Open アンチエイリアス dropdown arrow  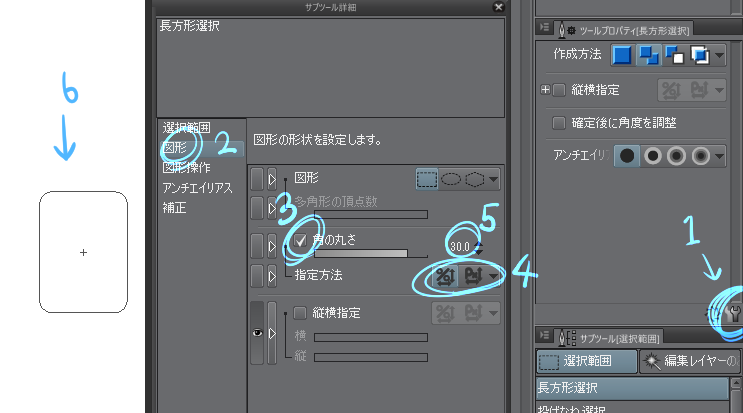tap(719, 156)
